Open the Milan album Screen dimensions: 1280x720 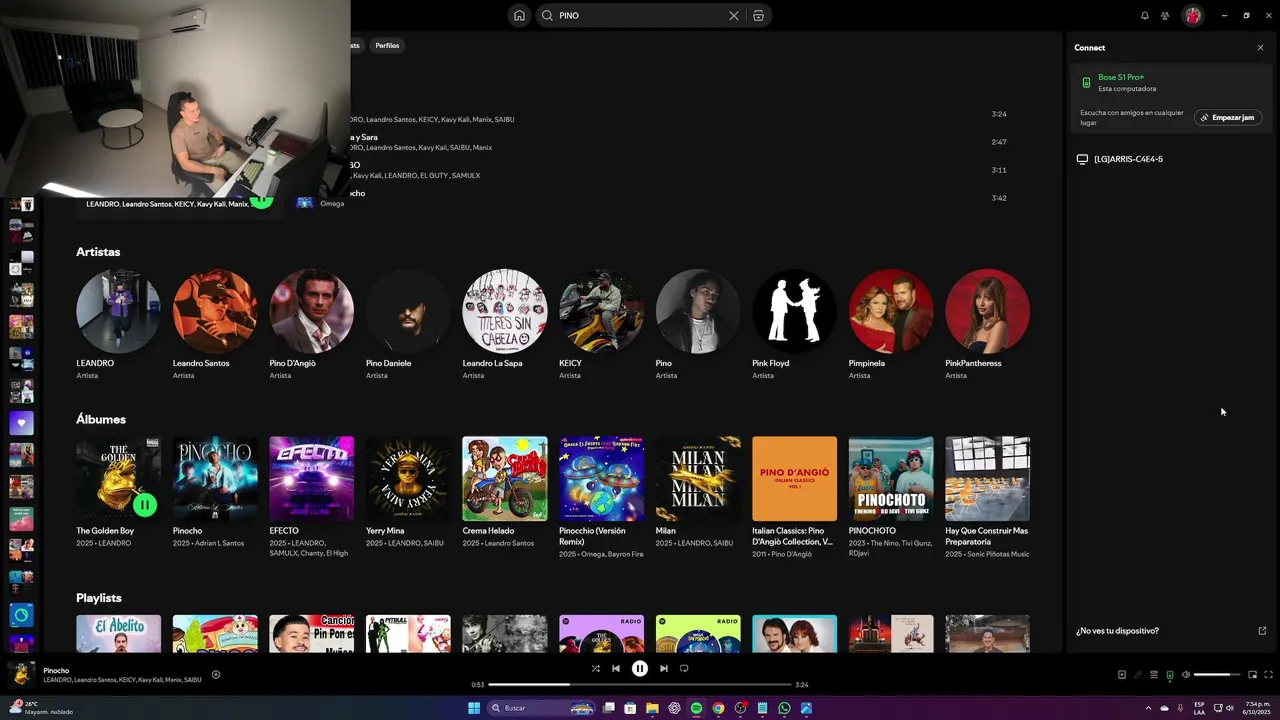pos(698,493)
